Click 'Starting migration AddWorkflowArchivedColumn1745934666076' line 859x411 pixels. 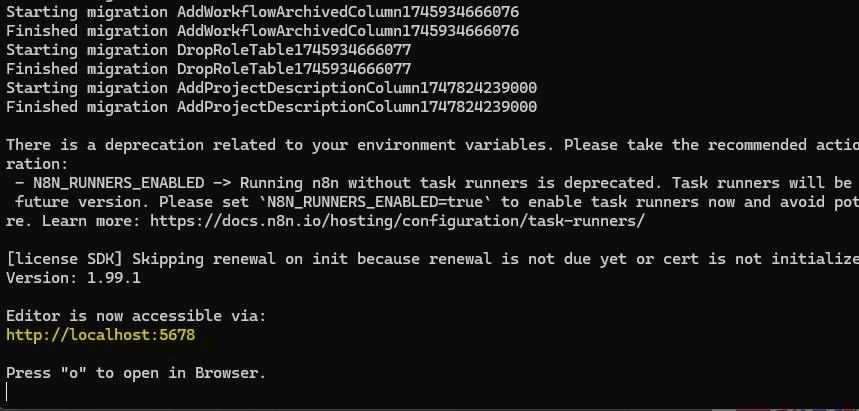(262, 12)
